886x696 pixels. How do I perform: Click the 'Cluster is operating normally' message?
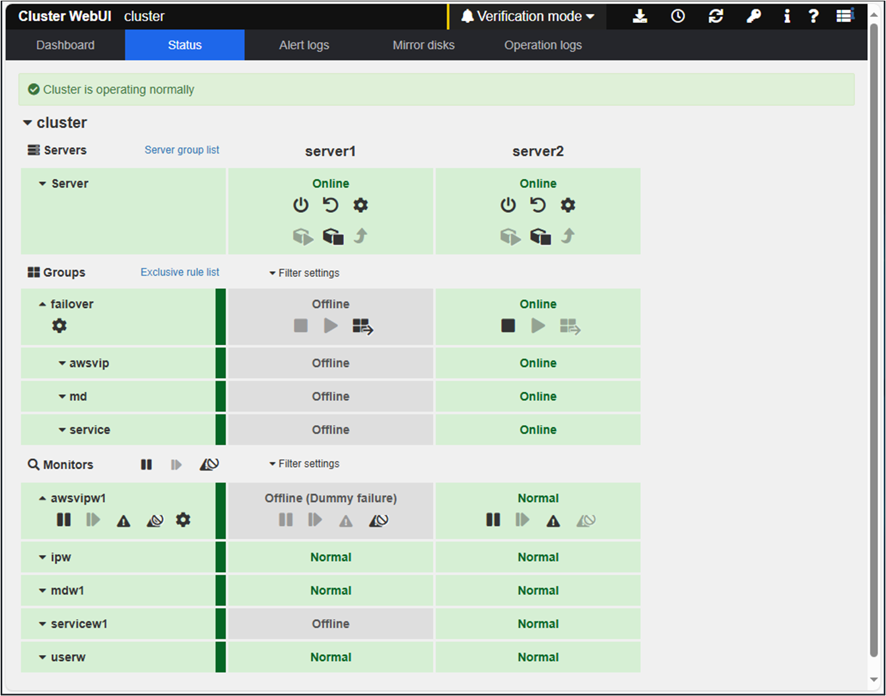click(x=119, y=89)
